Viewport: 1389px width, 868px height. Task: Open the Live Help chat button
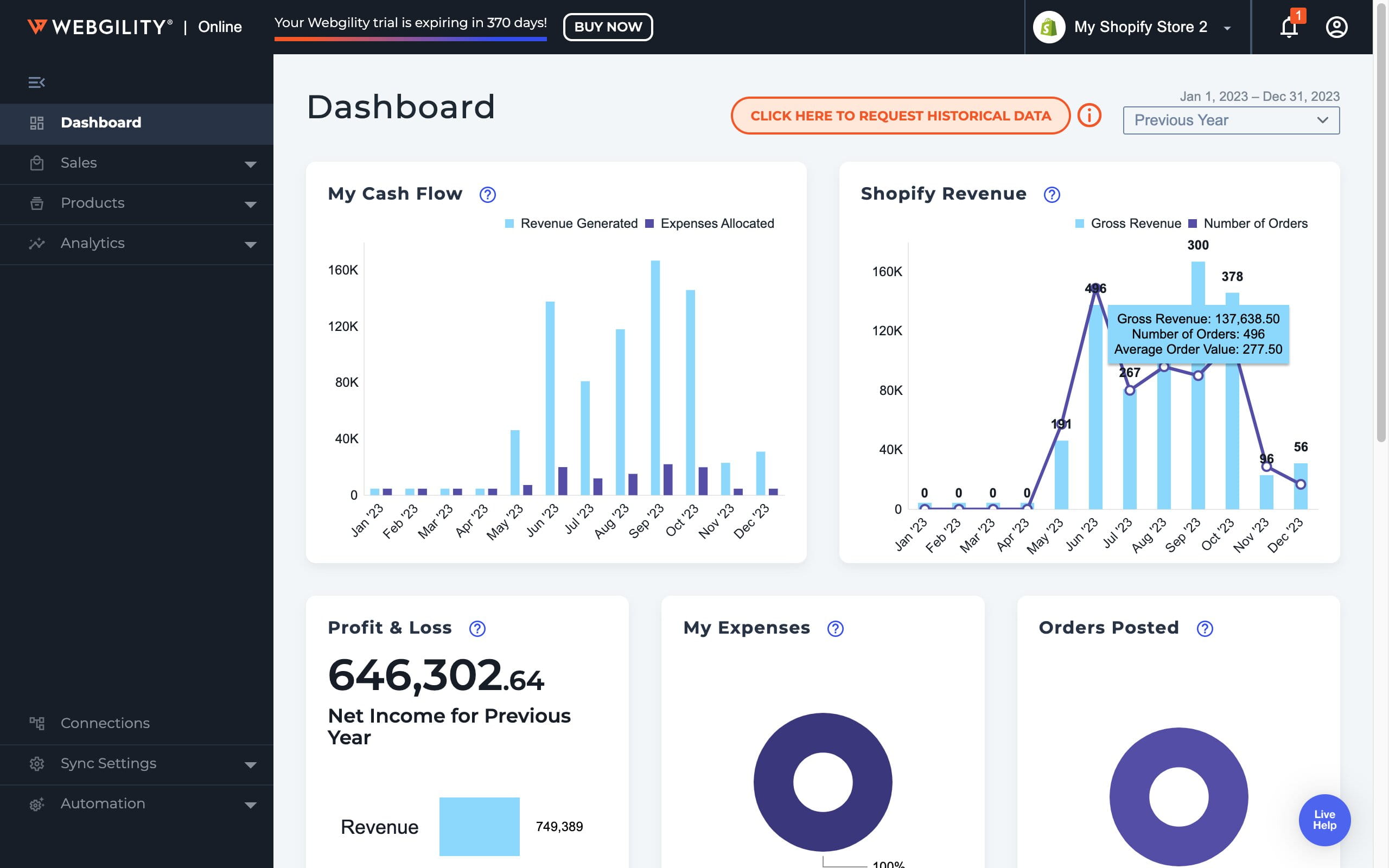click(1324, 820)
